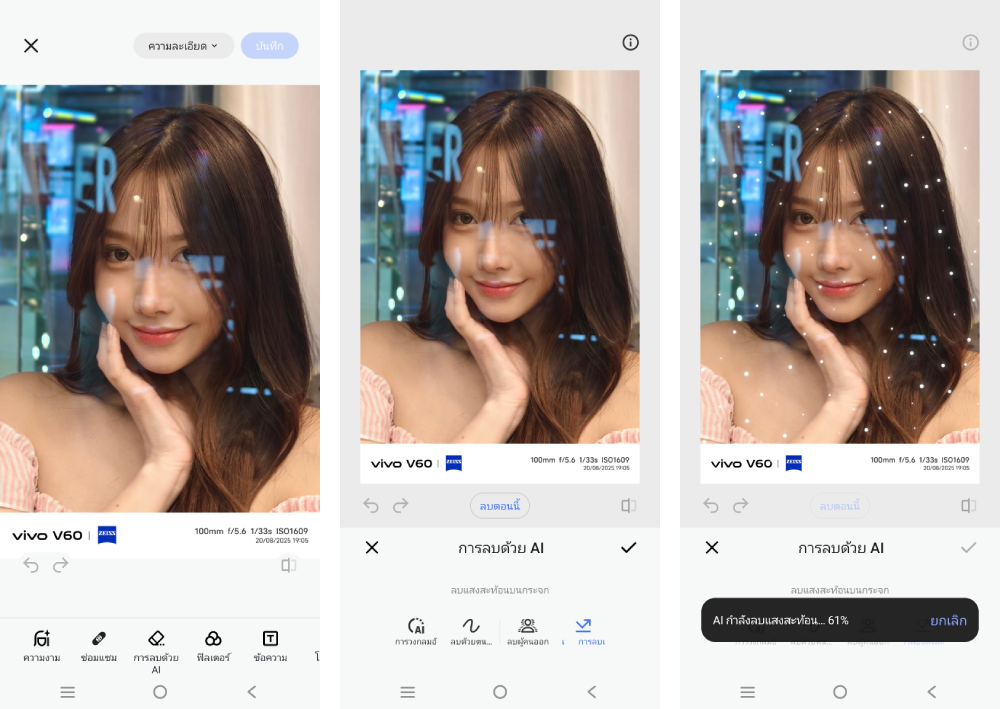Expand the ความละเอียด resolution dropdown
This screenshot has width=1000, height=709.
pos(183,46)
